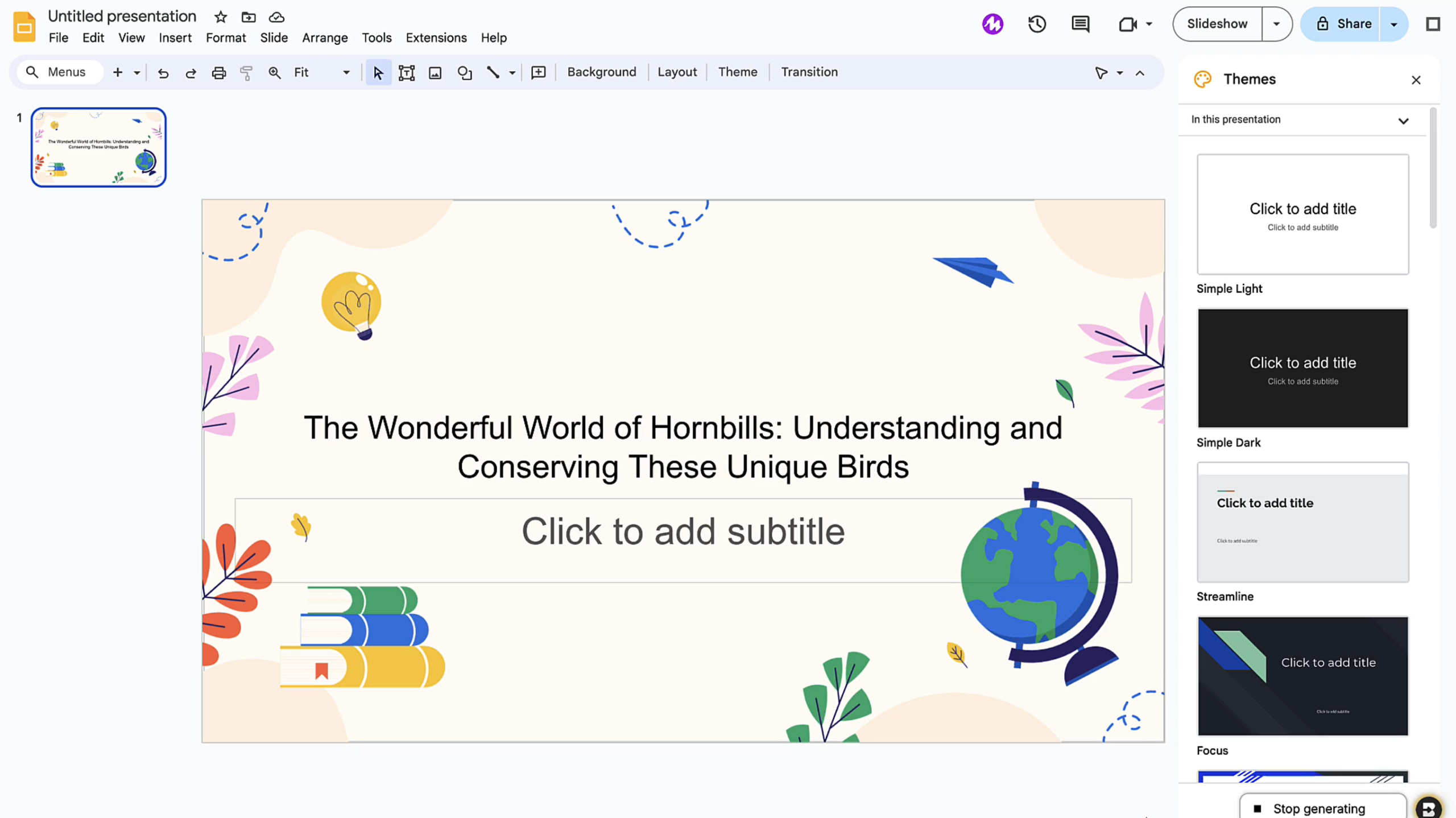
Task: Select the paint format roller icon
Action: point(246,73)
